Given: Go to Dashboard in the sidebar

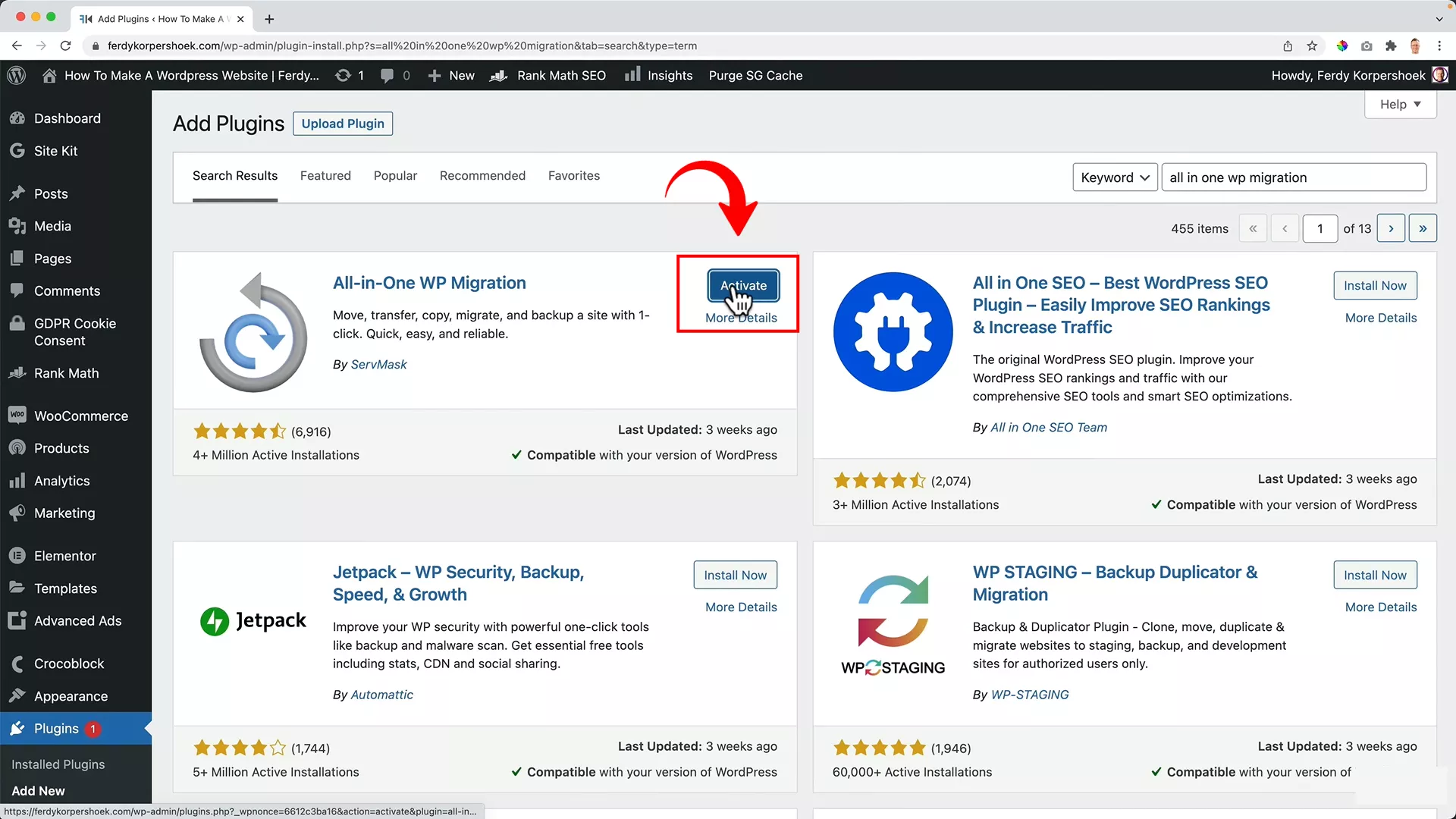Looking at the screenshot, I should pos(67,118).
